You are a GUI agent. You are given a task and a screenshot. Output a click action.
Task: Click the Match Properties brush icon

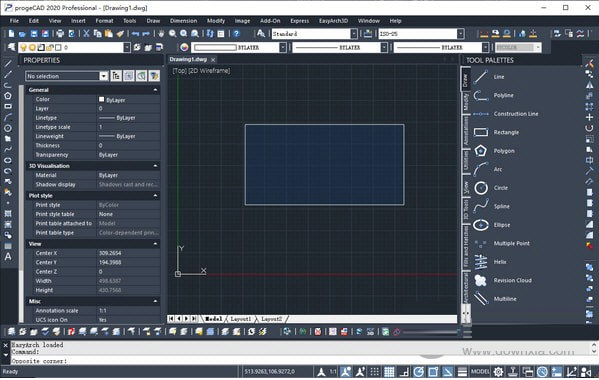pos(120,34)
